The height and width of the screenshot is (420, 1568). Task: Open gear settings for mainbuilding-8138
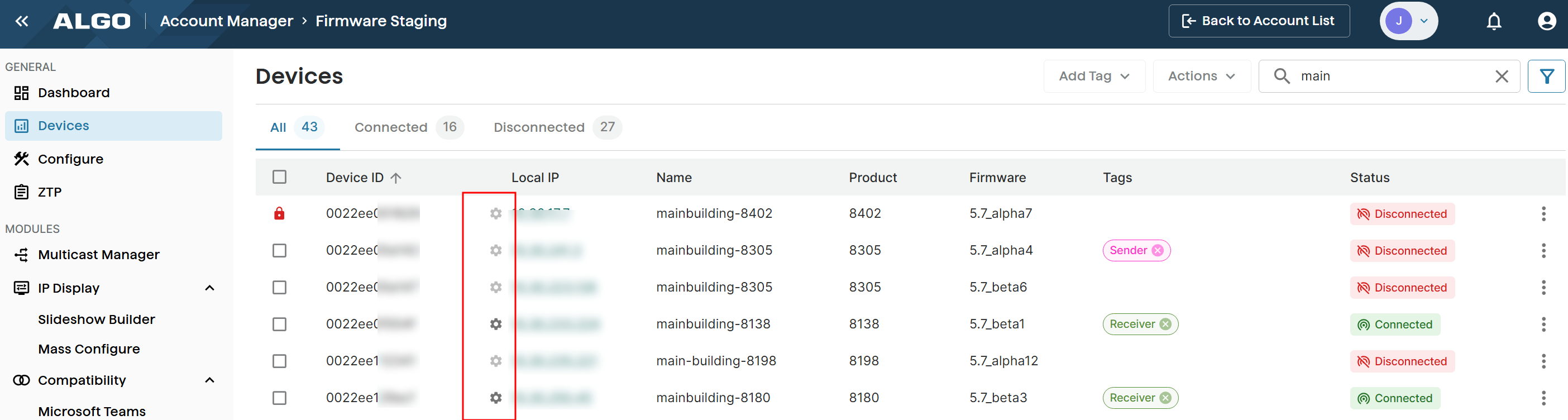pyautogui.click(x=495, y=324)
